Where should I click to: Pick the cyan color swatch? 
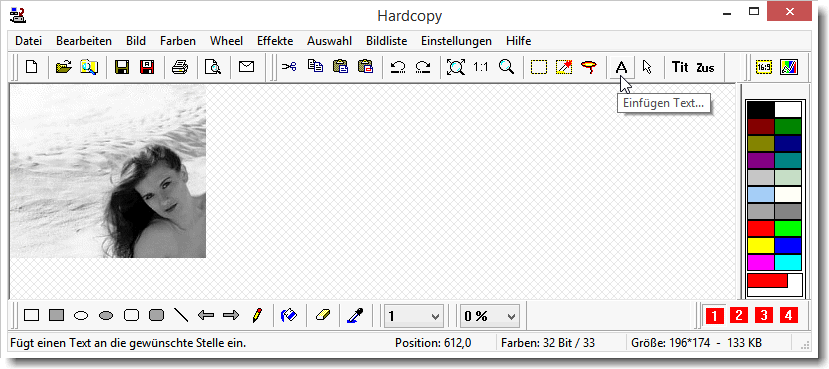pos(788,262)
